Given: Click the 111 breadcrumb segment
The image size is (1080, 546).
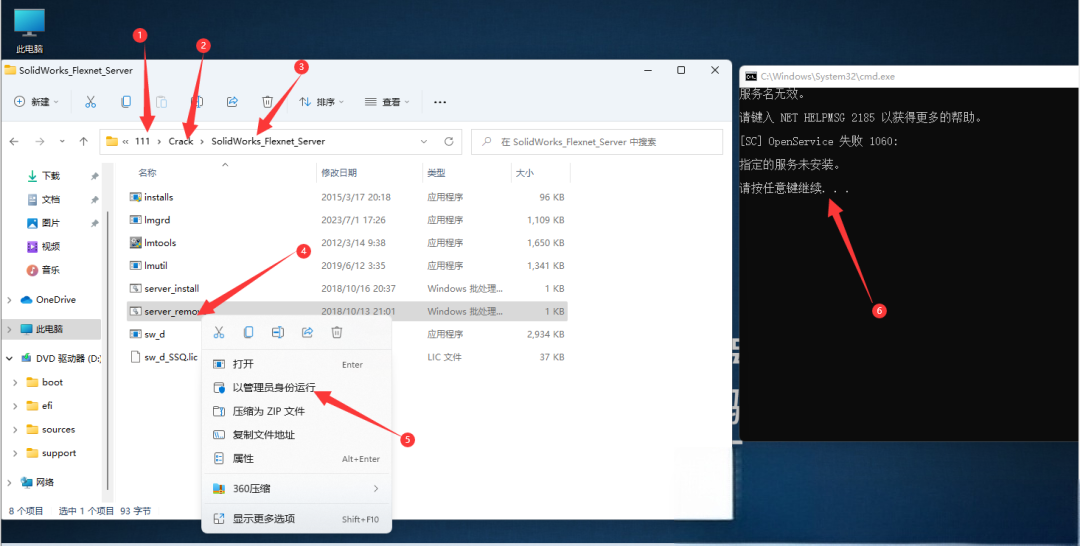Looking at the screenshot, I should coord(142,141).
